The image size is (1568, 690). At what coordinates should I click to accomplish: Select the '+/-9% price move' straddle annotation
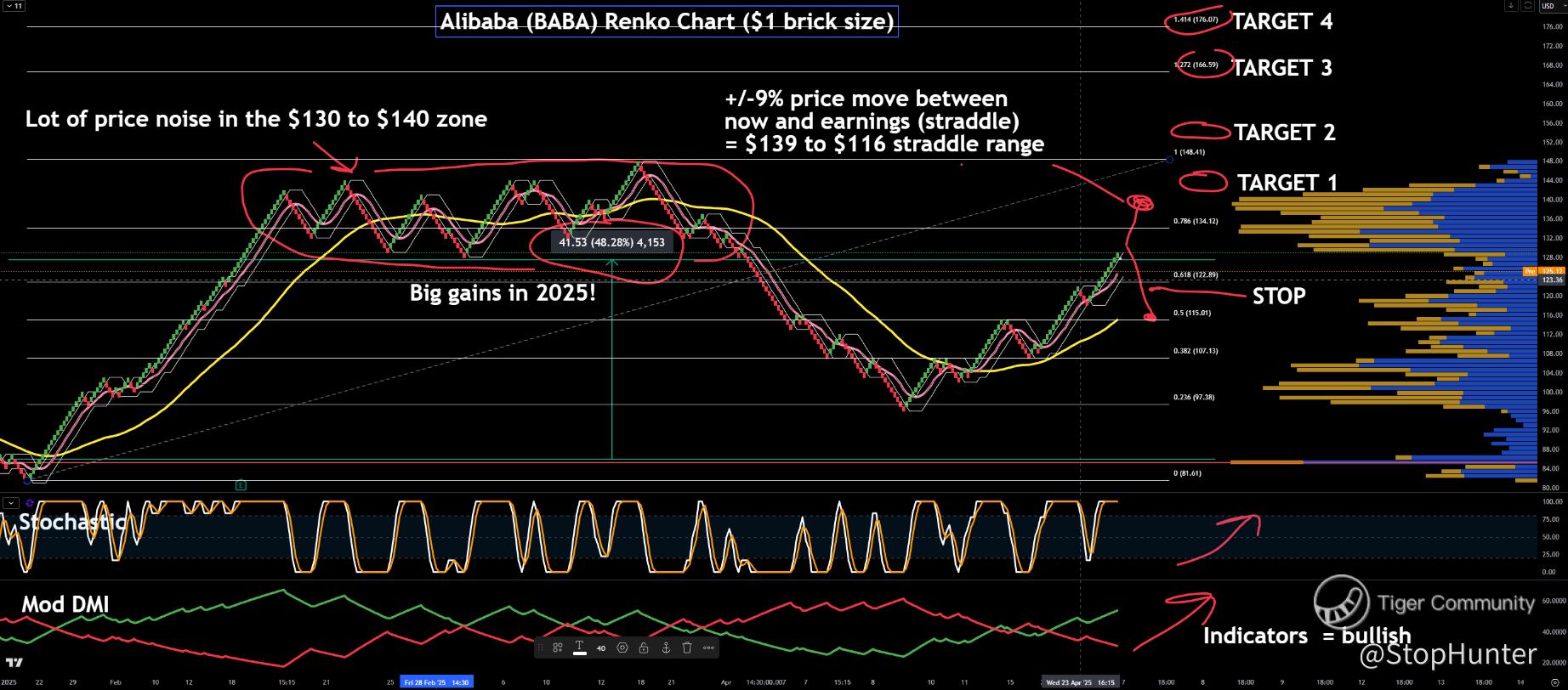point(884,122)
